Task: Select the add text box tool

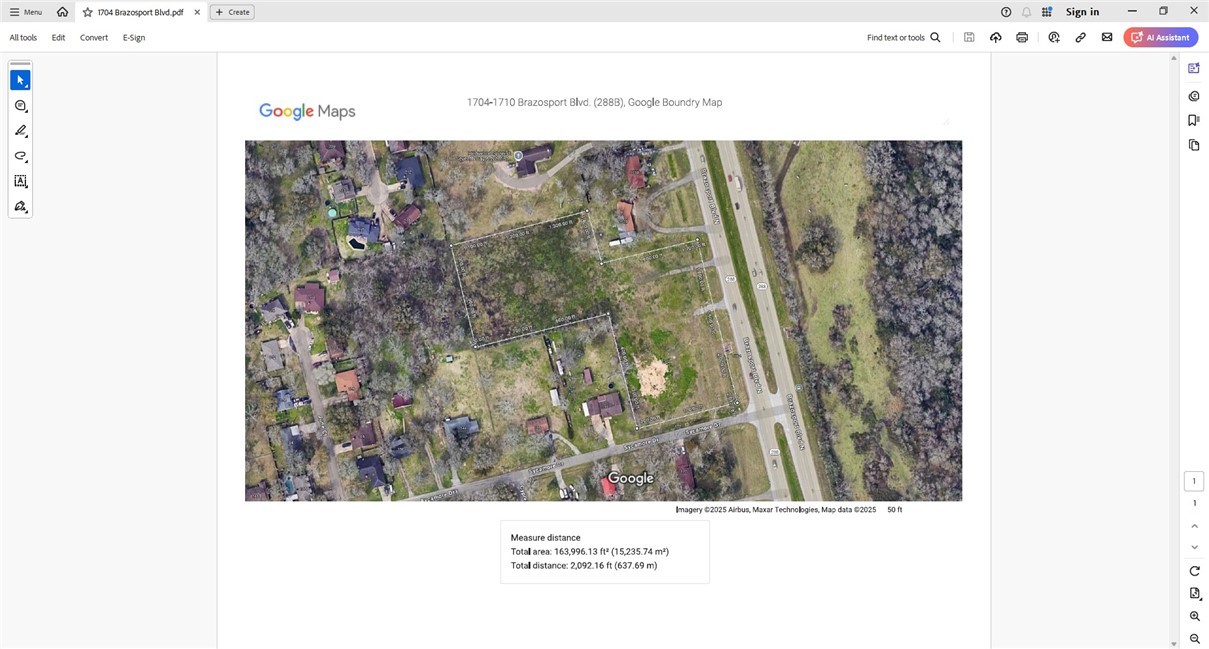Action: tap(20, 181)
